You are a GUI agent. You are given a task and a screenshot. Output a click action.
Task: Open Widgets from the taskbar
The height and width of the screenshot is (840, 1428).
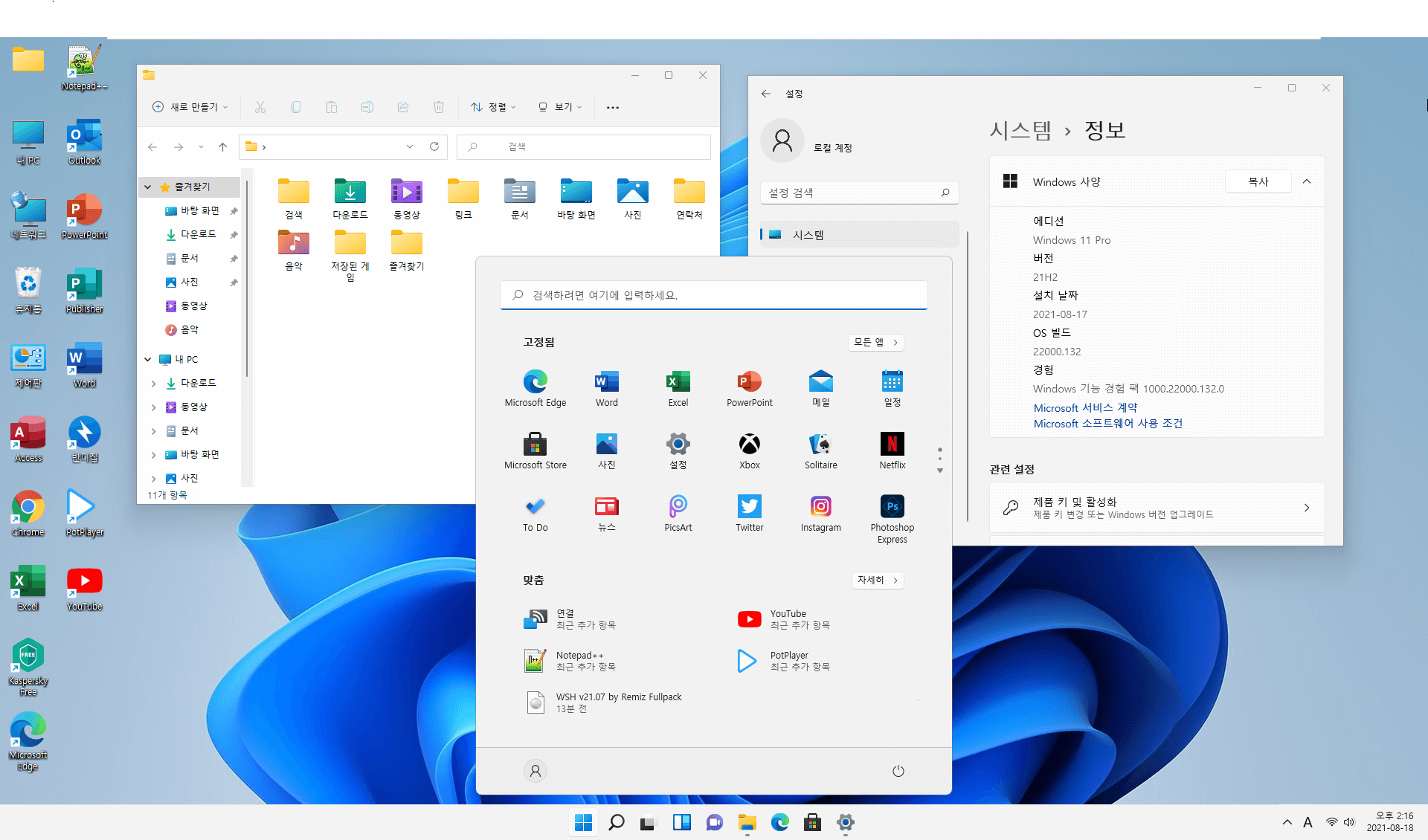tap(682, 822)
